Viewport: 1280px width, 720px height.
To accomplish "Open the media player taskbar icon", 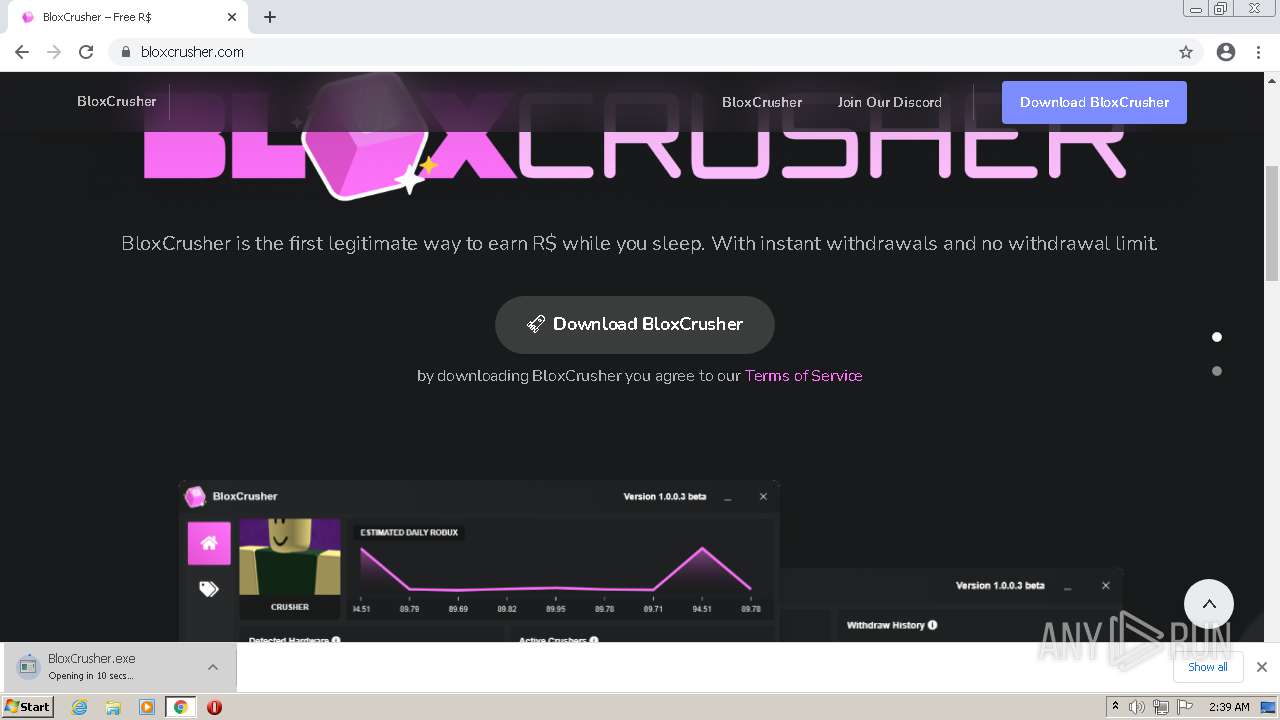I will (147, 707).
